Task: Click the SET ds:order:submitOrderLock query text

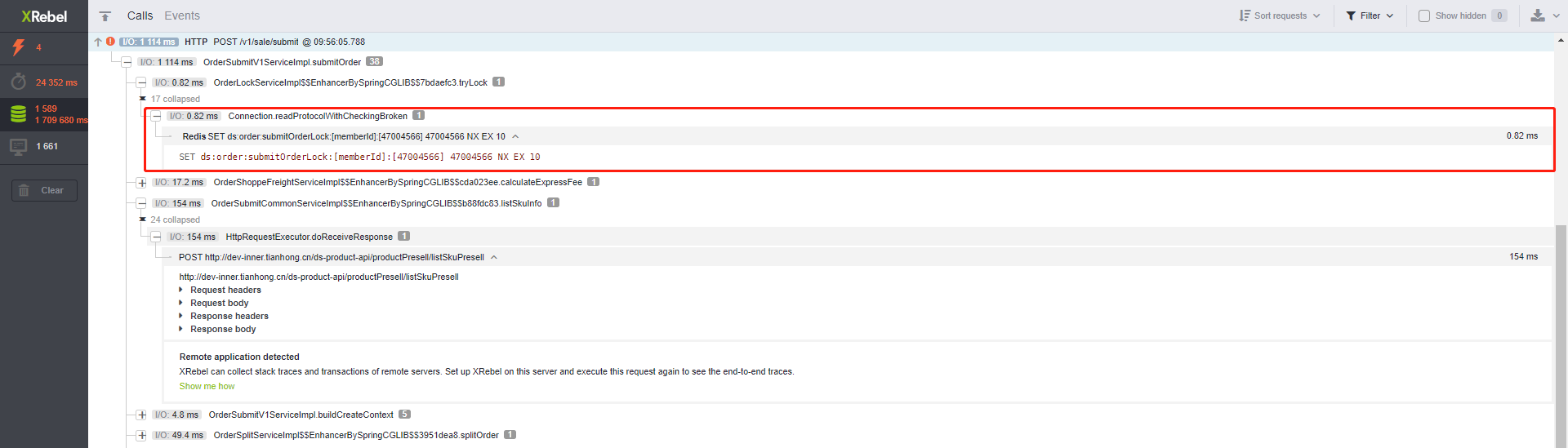Action: point(359,157)
